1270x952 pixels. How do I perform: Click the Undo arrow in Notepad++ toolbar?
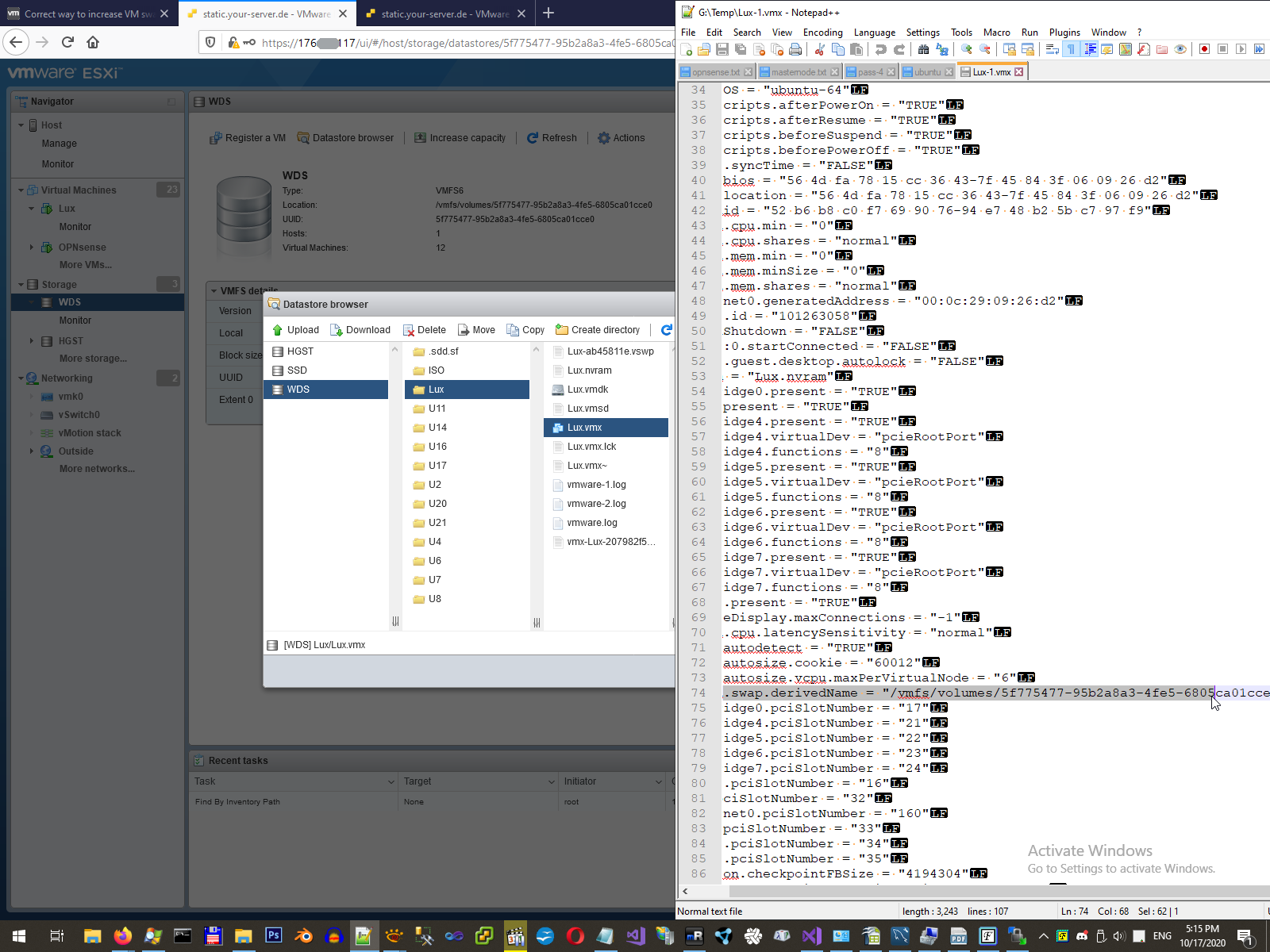tap(881, 49)
